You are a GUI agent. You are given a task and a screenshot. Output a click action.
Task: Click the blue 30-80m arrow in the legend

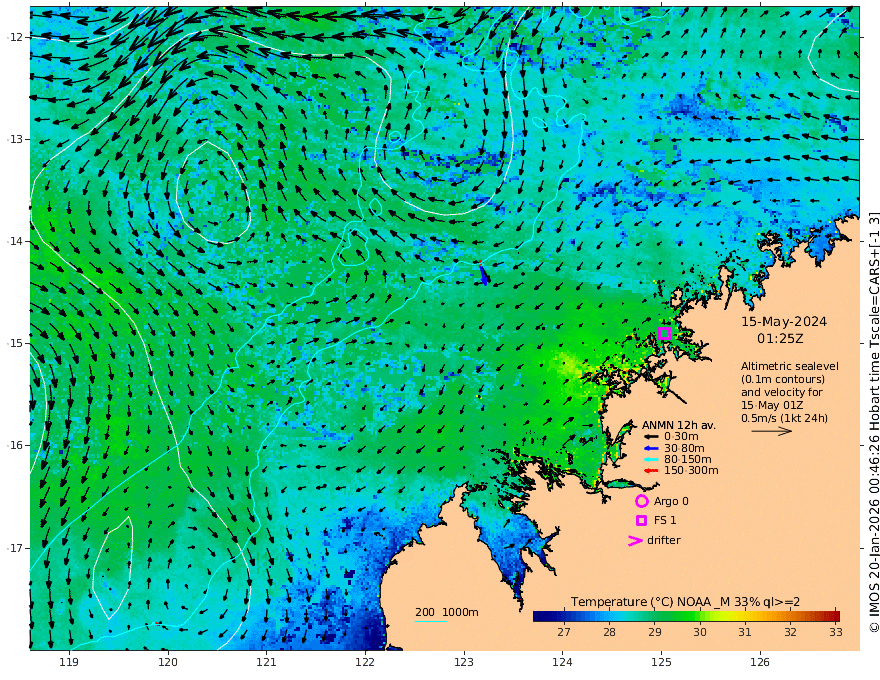(650, 448)
